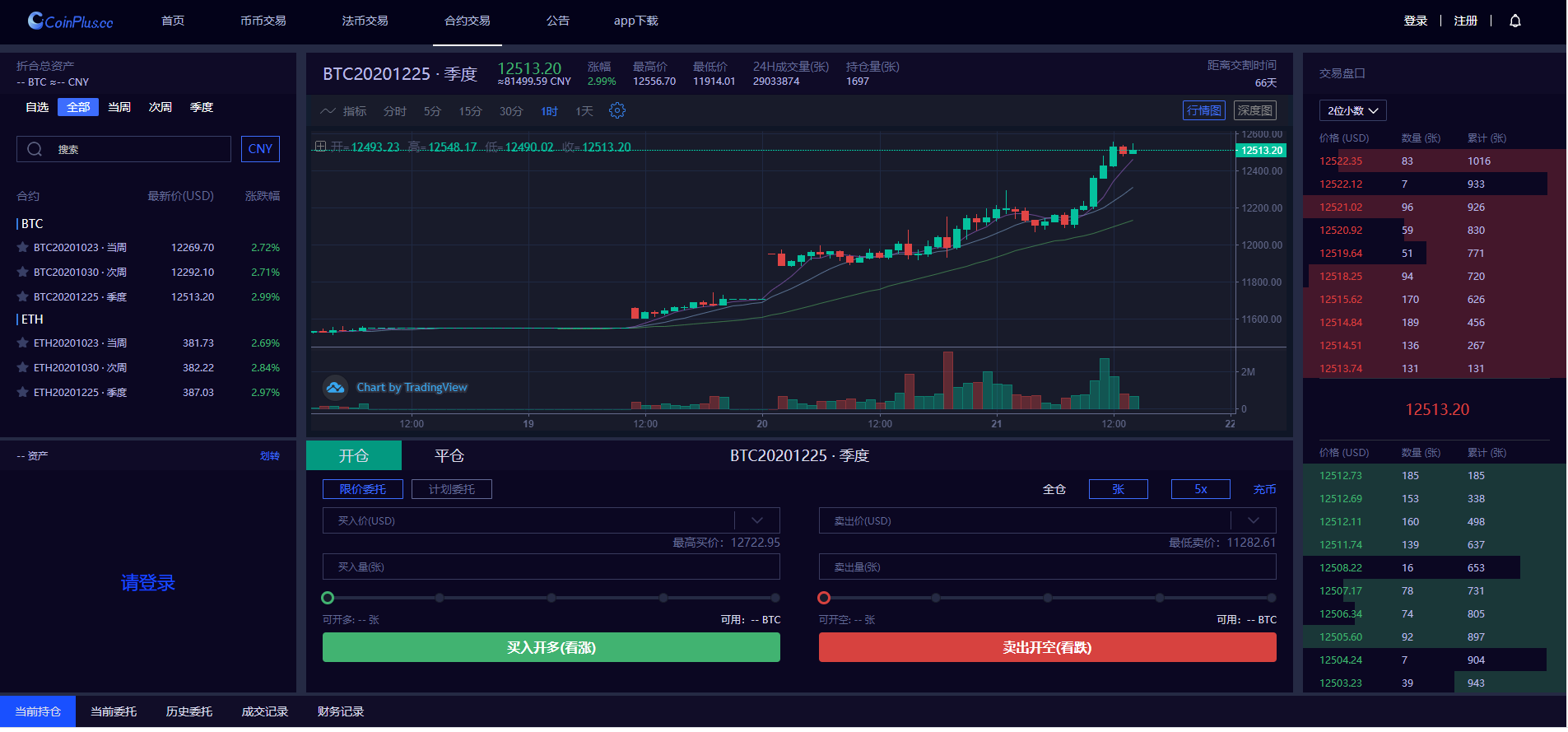Filter contracts by 当周
This screenshot has width=1568, height=732.
tap(119, 107)
